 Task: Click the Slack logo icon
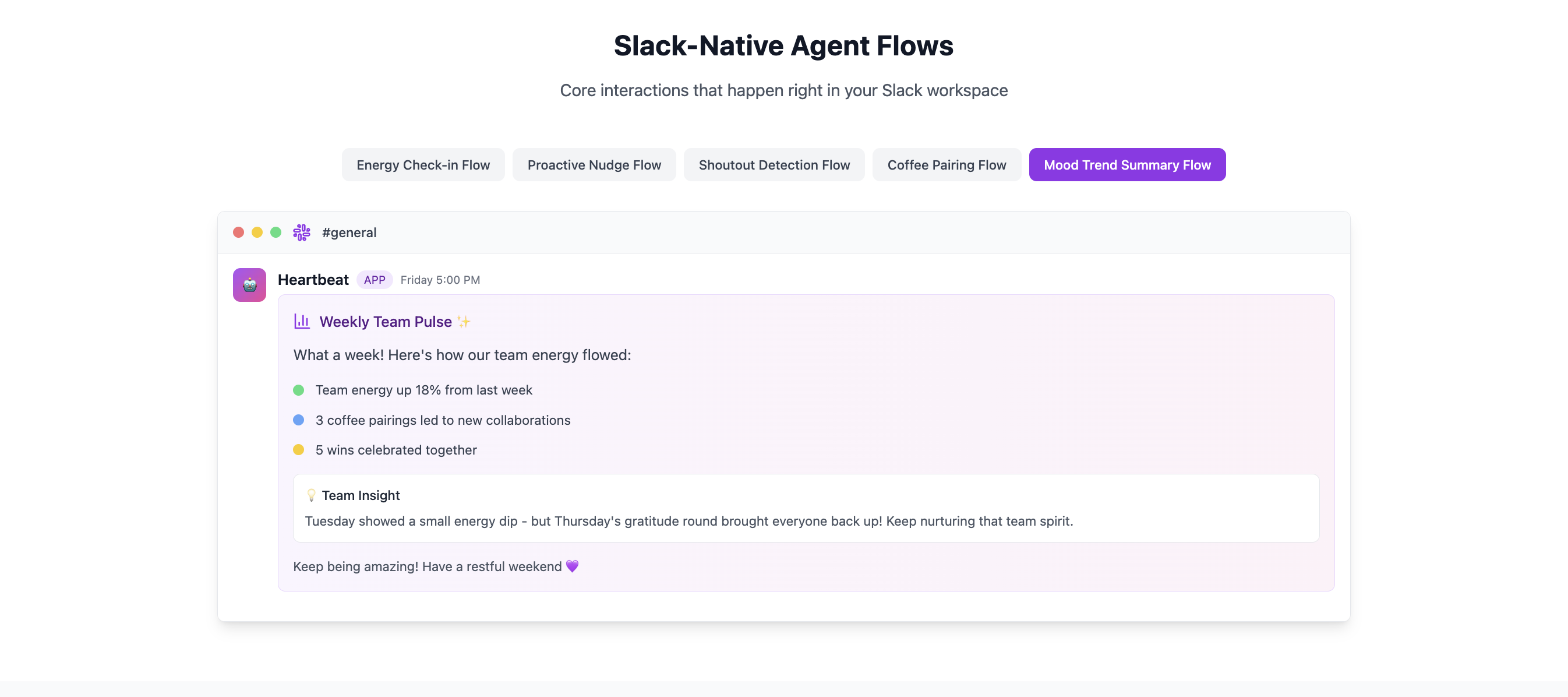[301, 232]
